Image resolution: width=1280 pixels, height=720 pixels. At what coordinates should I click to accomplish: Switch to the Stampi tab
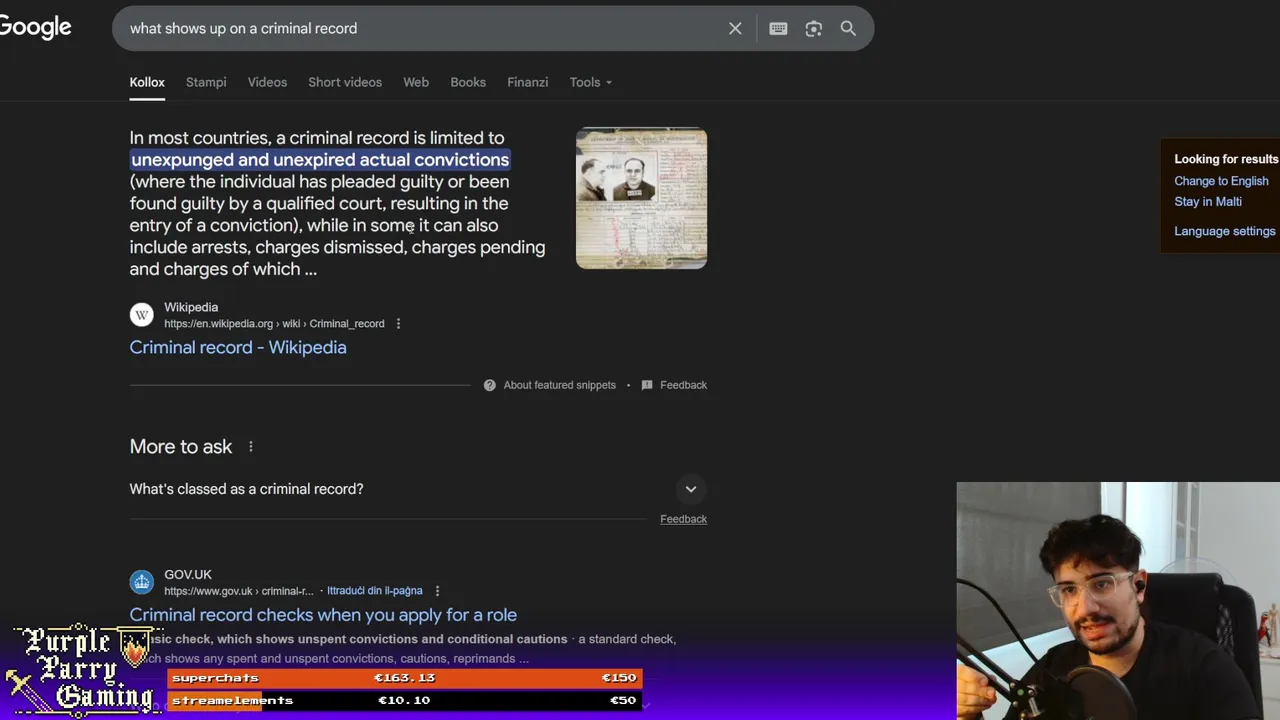[206, 82]
